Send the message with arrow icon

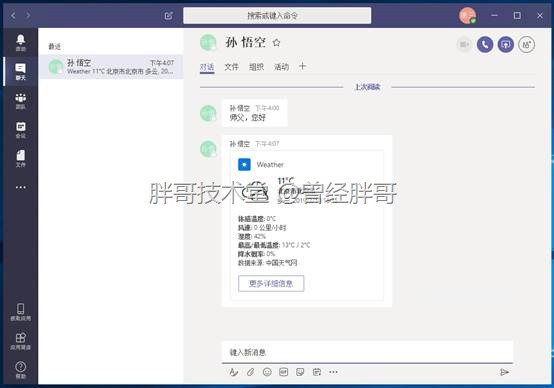[505, 372]
